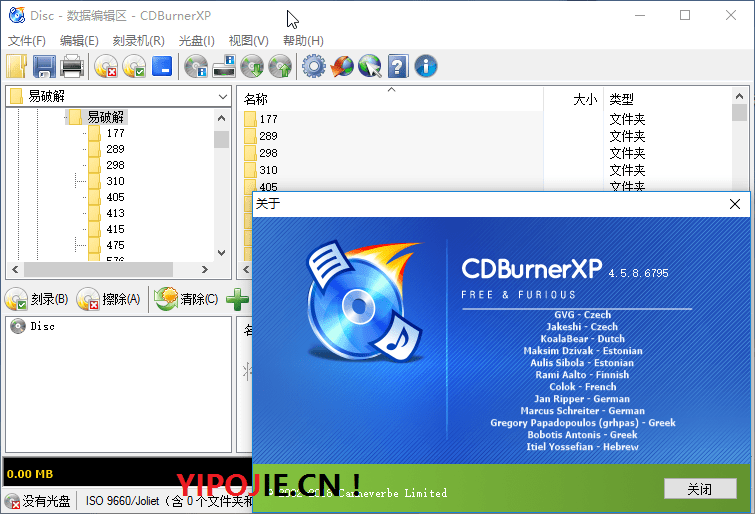Click the open folder toolbar icon
The width and height of the screenshot is (755, 514).
pyautogui.click(x=17, y=67)
